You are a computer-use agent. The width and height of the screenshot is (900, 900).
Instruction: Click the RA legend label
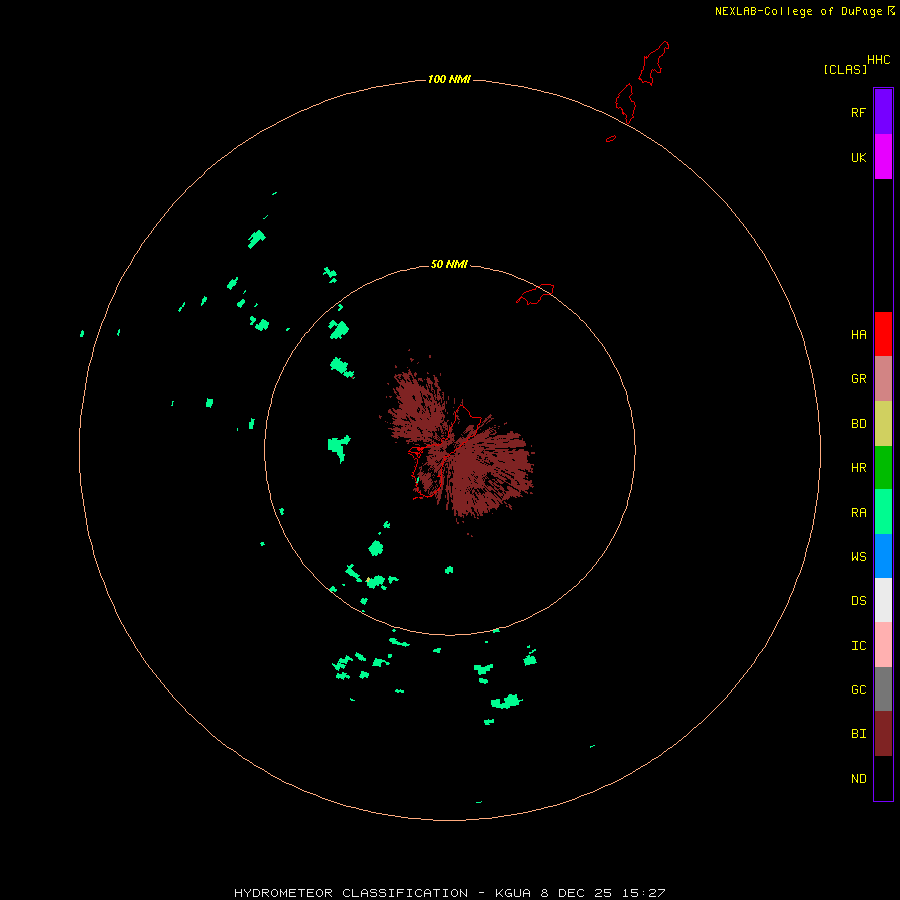[x=858, y=513]
